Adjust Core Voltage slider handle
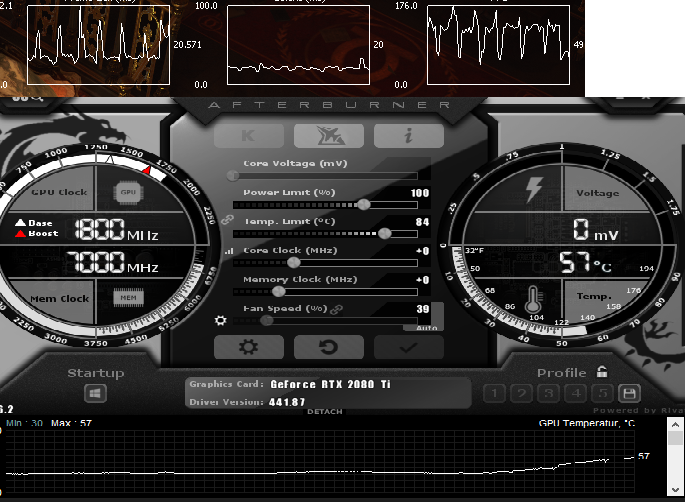685x503 pixels. pos(233,176)
